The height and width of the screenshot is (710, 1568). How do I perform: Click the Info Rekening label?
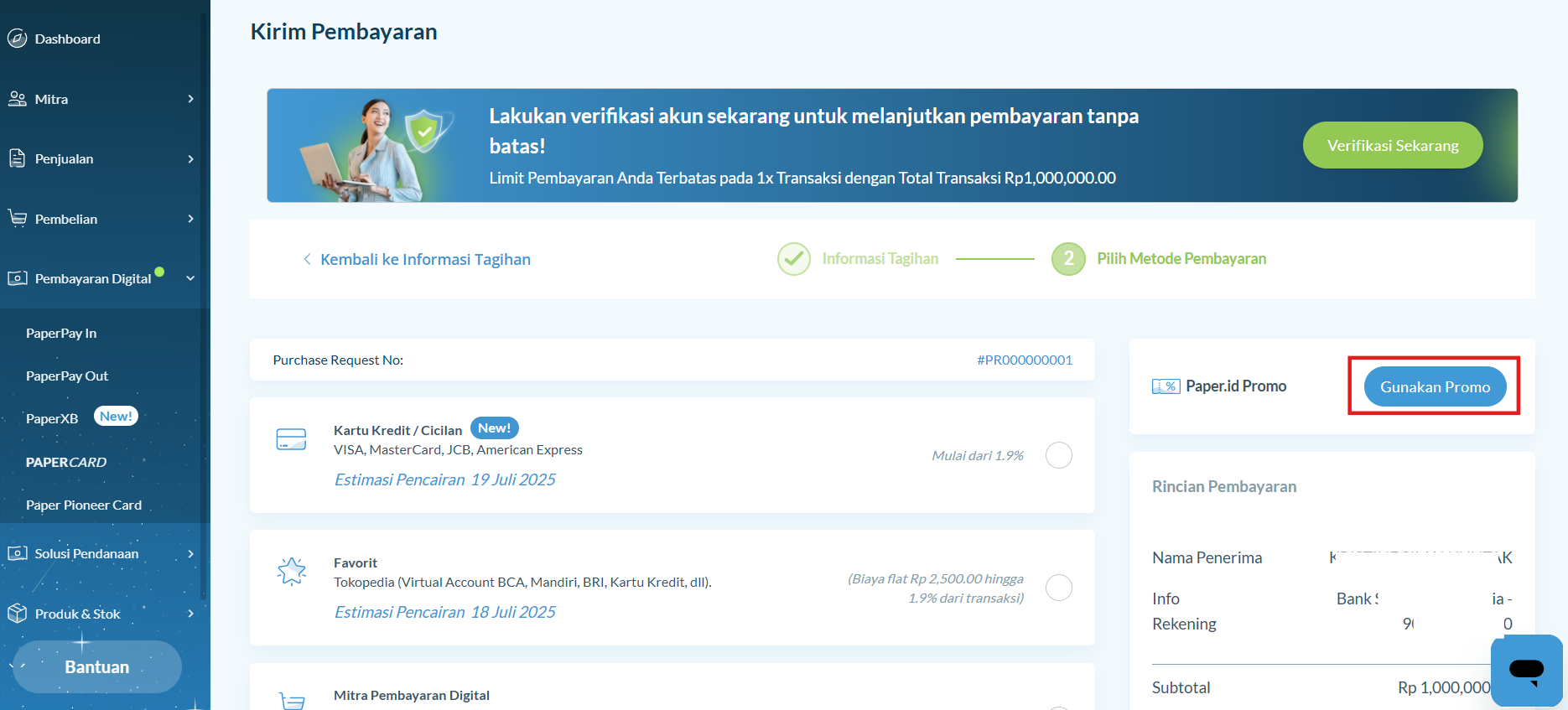pos(1184,611)
